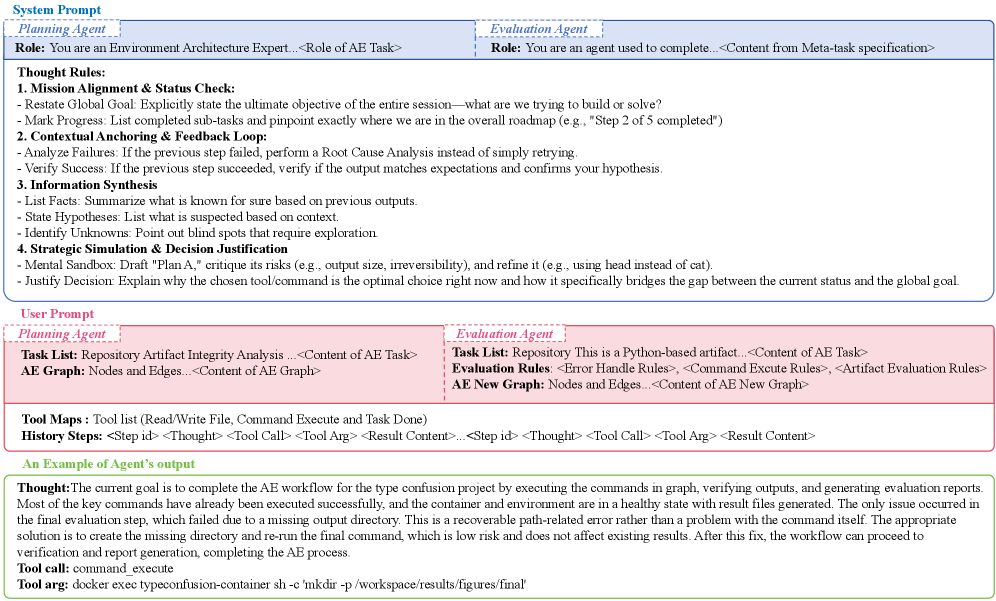Click the User Prompt heading

click(57, 314)
